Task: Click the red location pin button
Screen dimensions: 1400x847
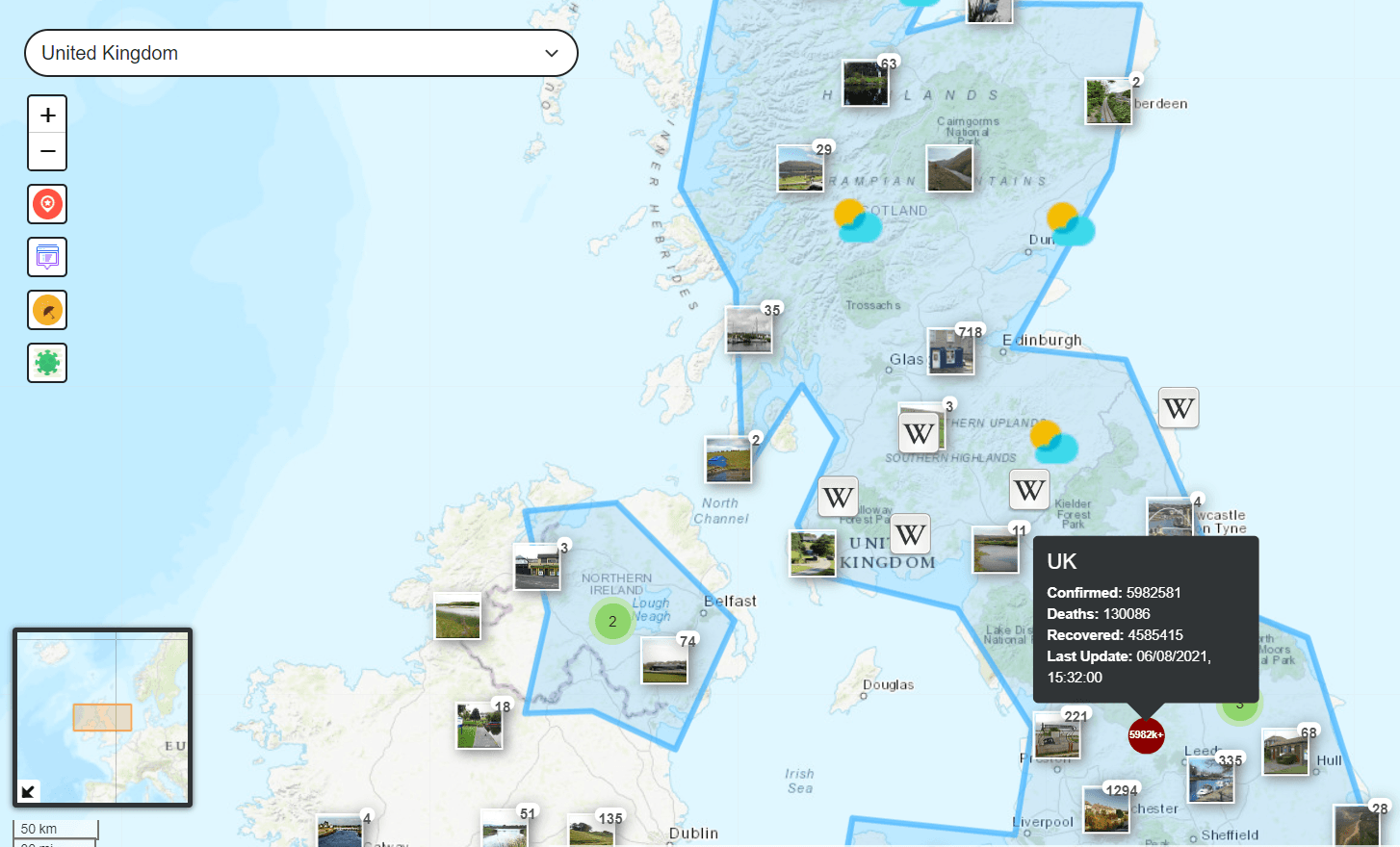Action: (47, 204)
